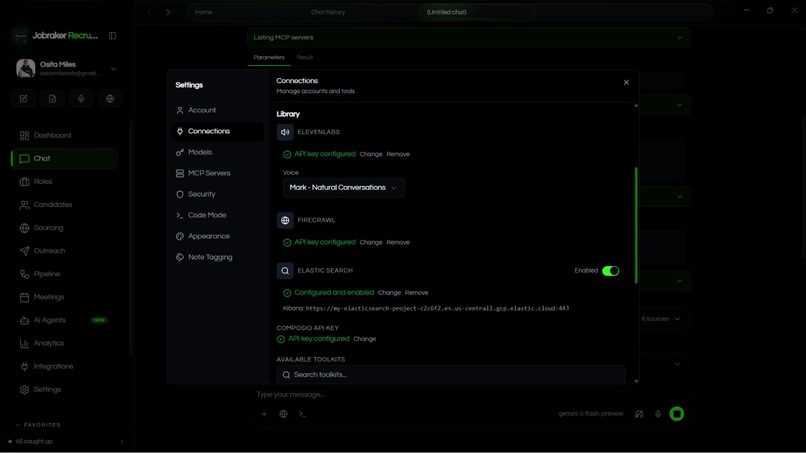Change the Elastic Search configuration

tap(389, 293)
